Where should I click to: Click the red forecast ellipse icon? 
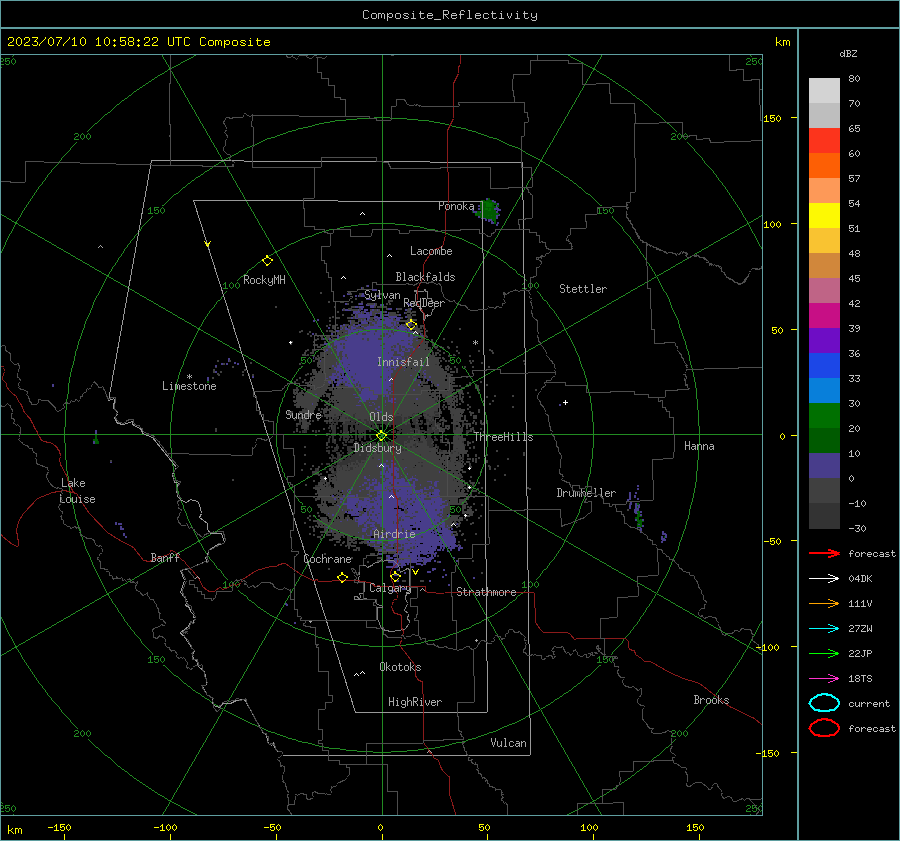[x=824, y=728]
